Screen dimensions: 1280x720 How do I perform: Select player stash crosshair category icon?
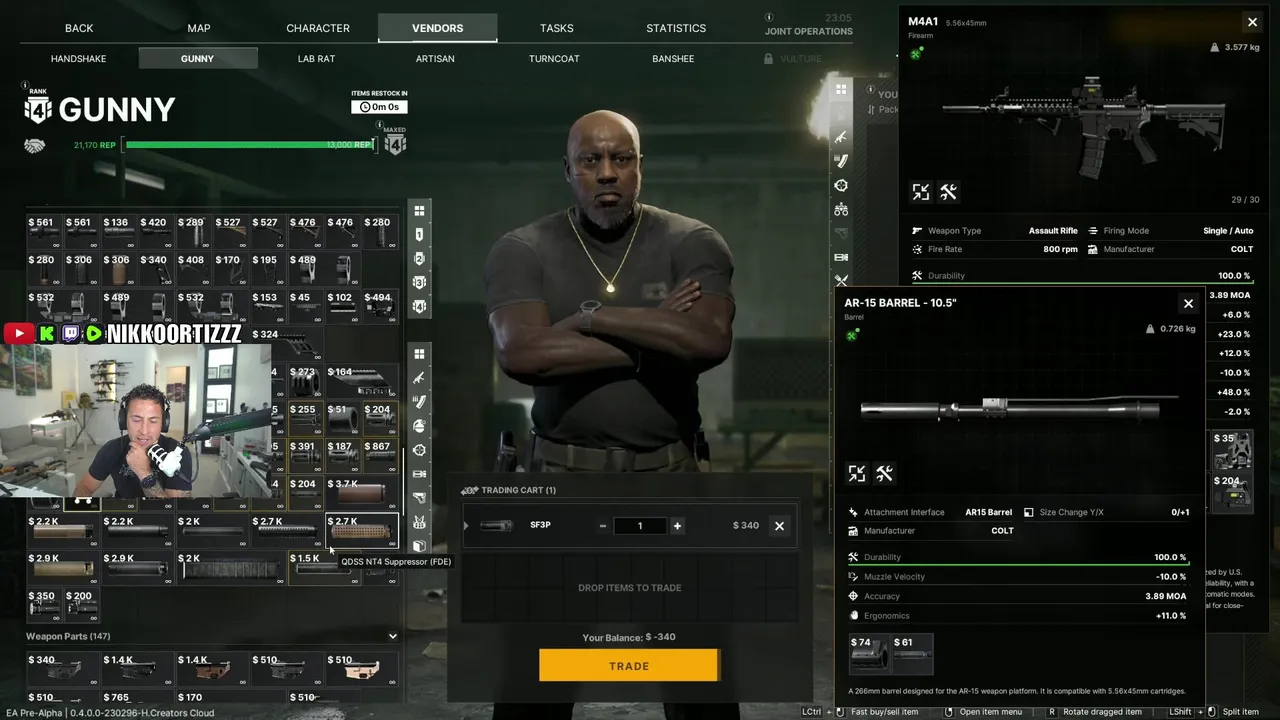(841, 185)
